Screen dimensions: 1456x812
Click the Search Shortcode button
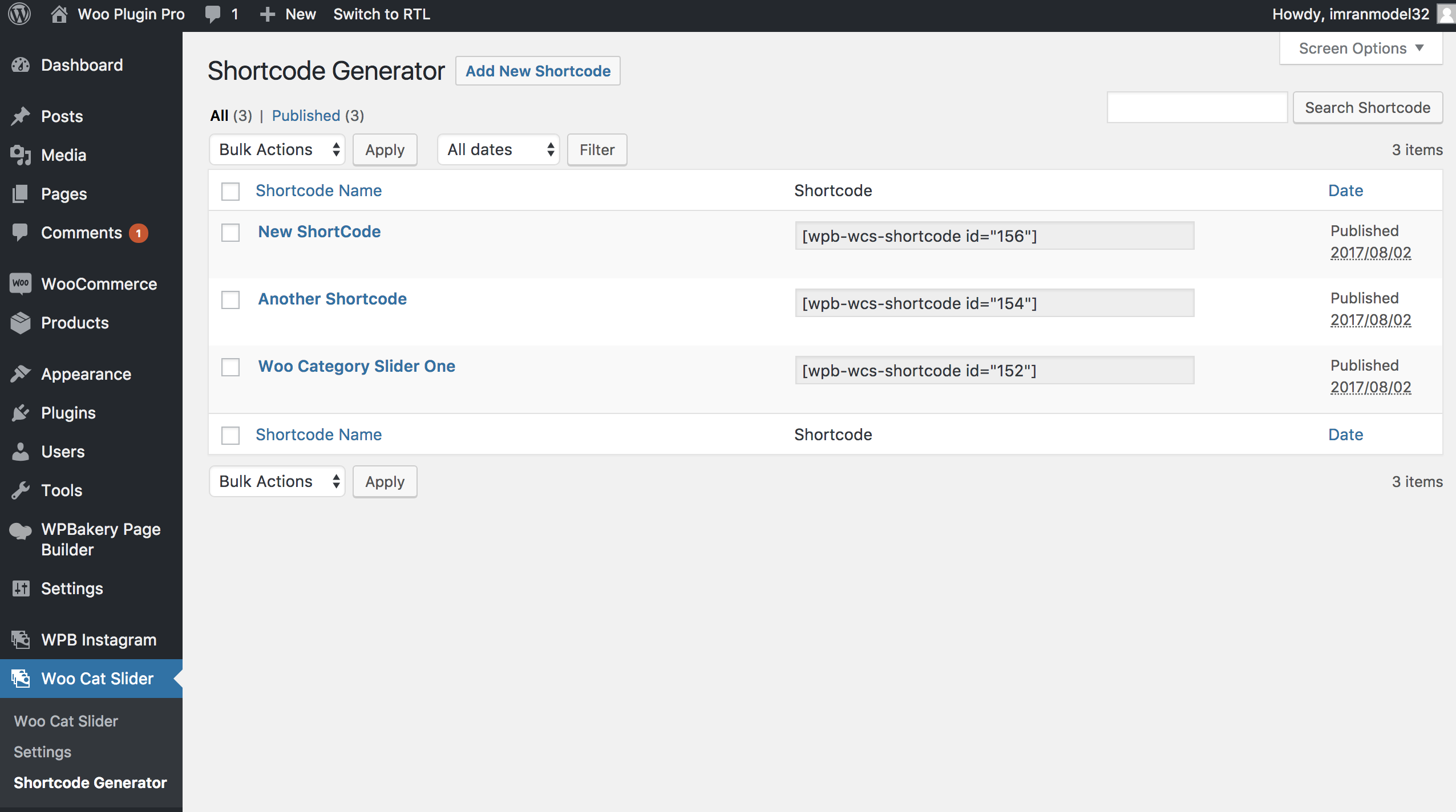click(1368, 107)
